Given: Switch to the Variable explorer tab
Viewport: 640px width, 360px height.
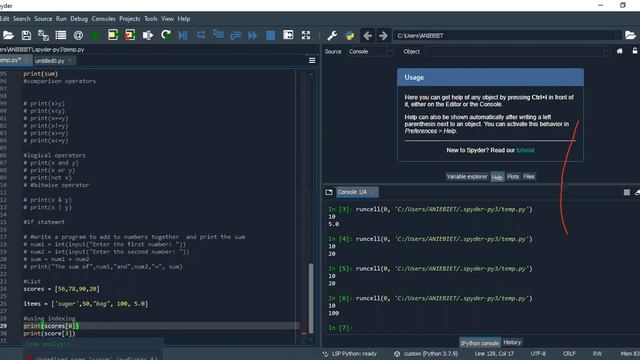Looking at the screenshot, I should [467, 177].
